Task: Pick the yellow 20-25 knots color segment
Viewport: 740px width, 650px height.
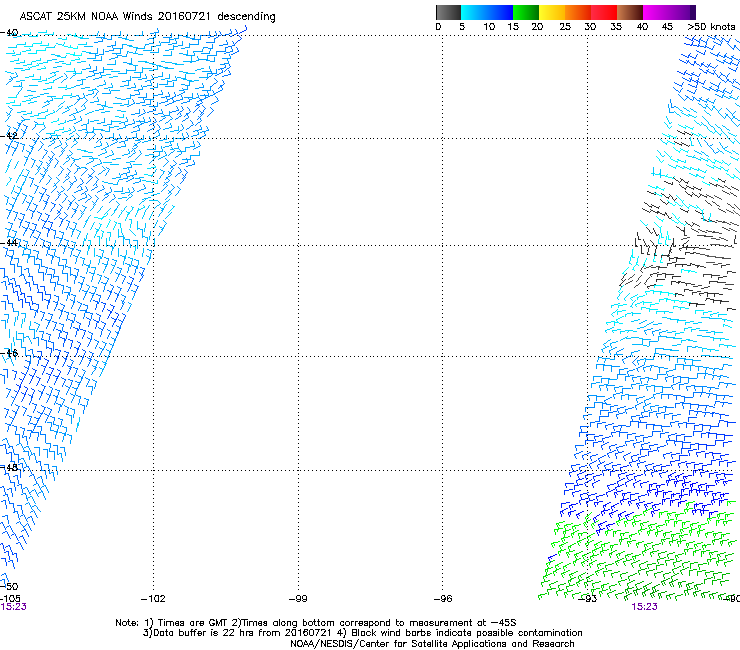Action: click(x=552, y=12)
